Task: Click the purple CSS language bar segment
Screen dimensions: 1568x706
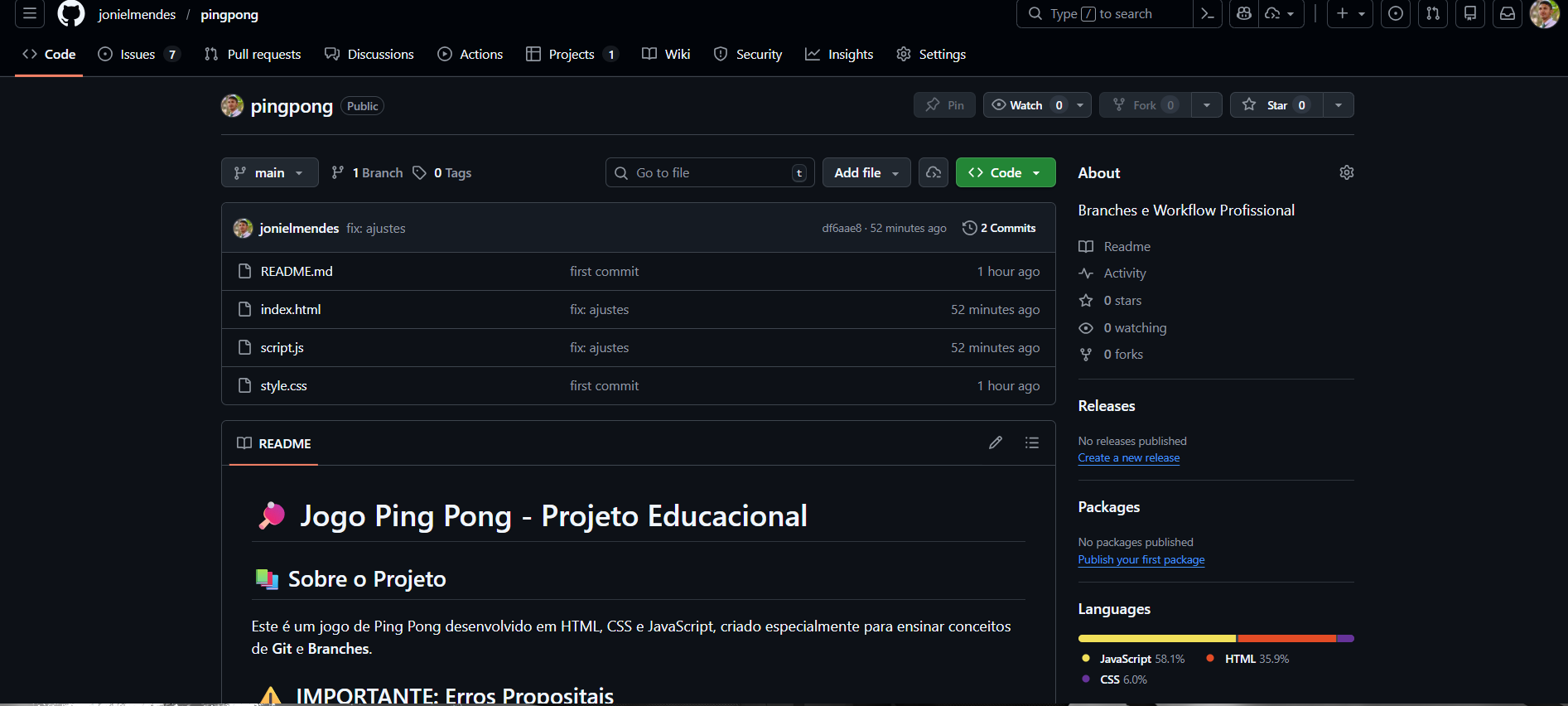Action: (x=1346, y=639)
